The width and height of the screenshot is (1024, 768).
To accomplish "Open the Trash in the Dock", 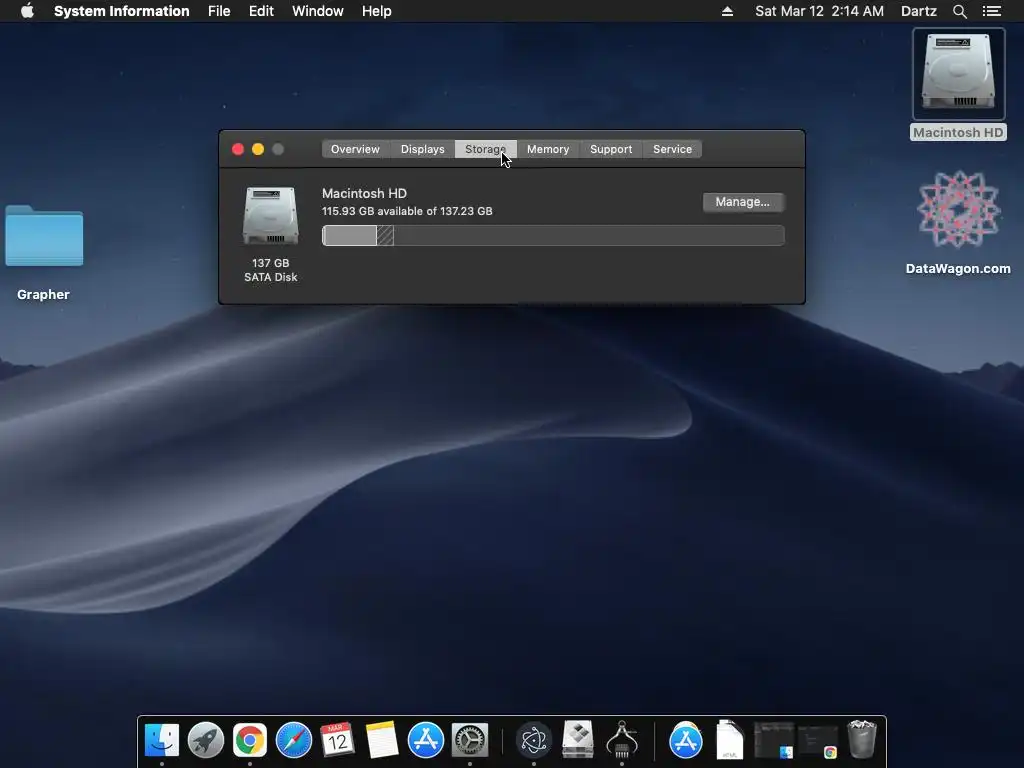I will point(861,739).
